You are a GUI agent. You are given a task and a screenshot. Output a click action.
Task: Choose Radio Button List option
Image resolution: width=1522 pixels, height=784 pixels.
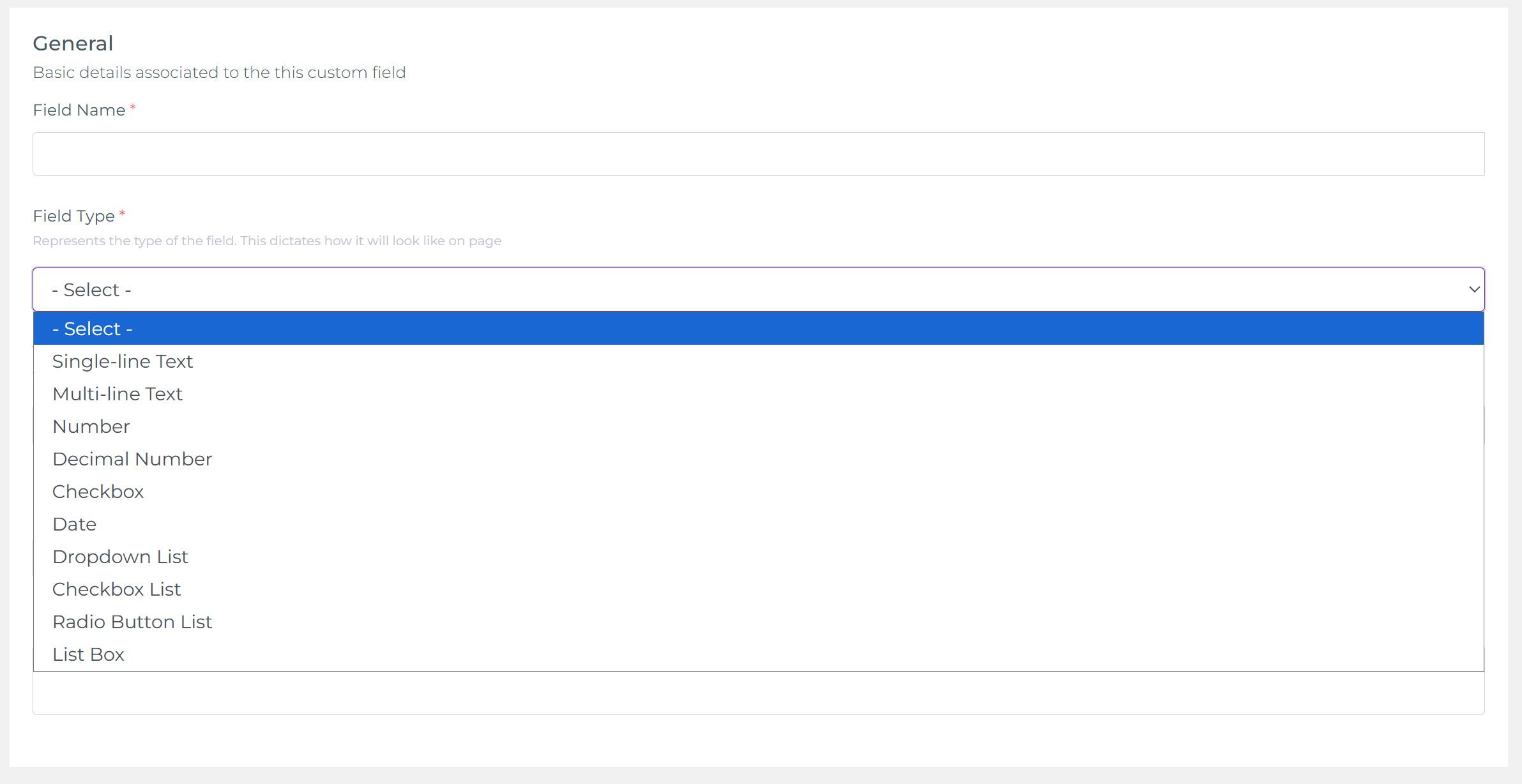[x=132, y=622]
